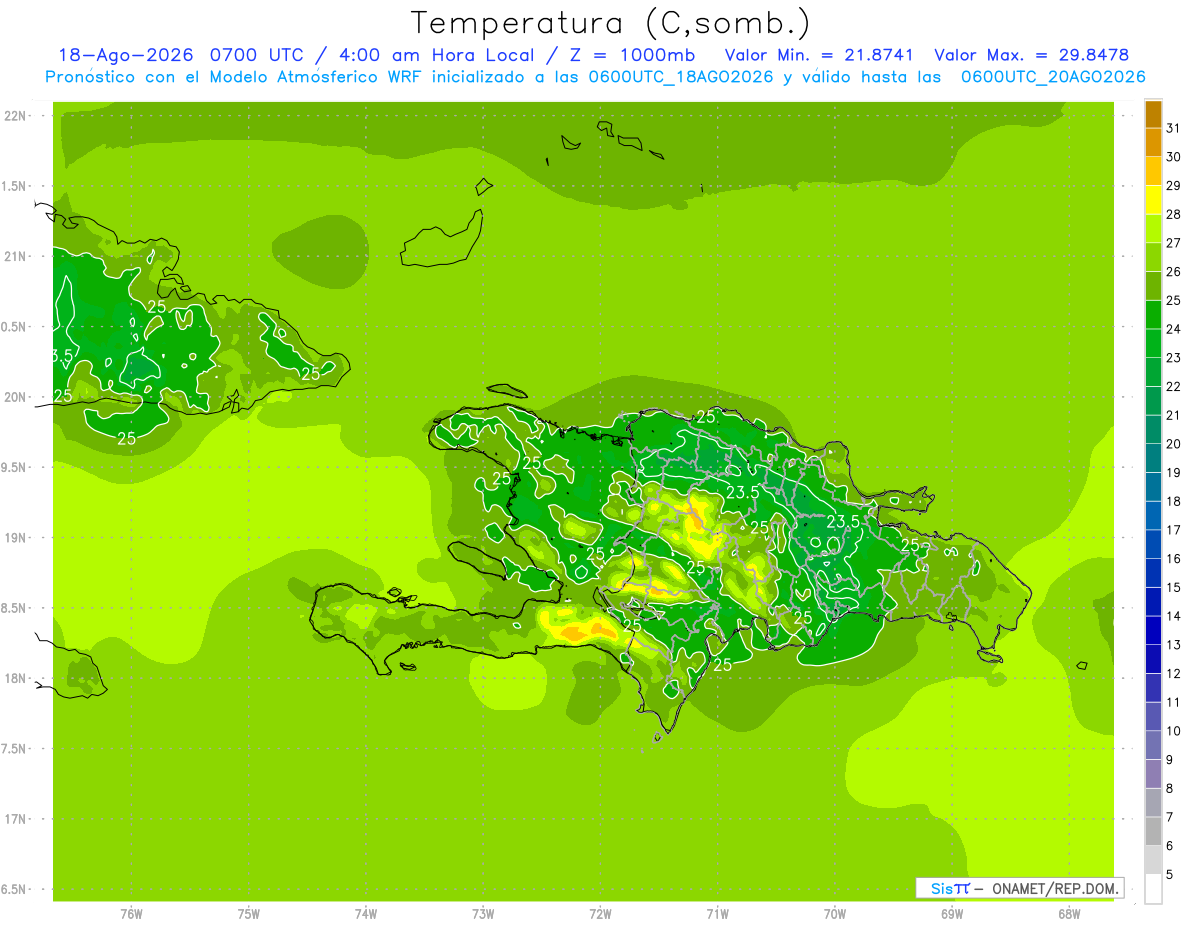This screenshot has height=927, width=1200.
Task: Click the 17N latitude axis label
Action: pyautogui.click(x=17, y=819)
